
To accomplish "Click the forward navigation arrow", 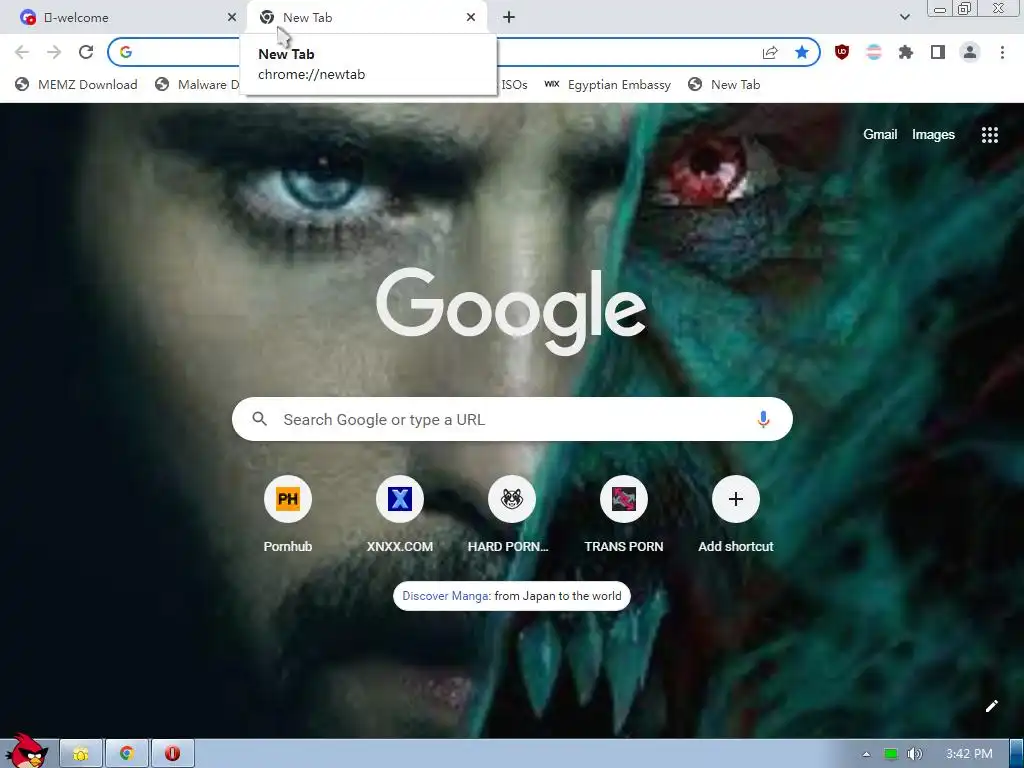I will click(x=54, y=52).
